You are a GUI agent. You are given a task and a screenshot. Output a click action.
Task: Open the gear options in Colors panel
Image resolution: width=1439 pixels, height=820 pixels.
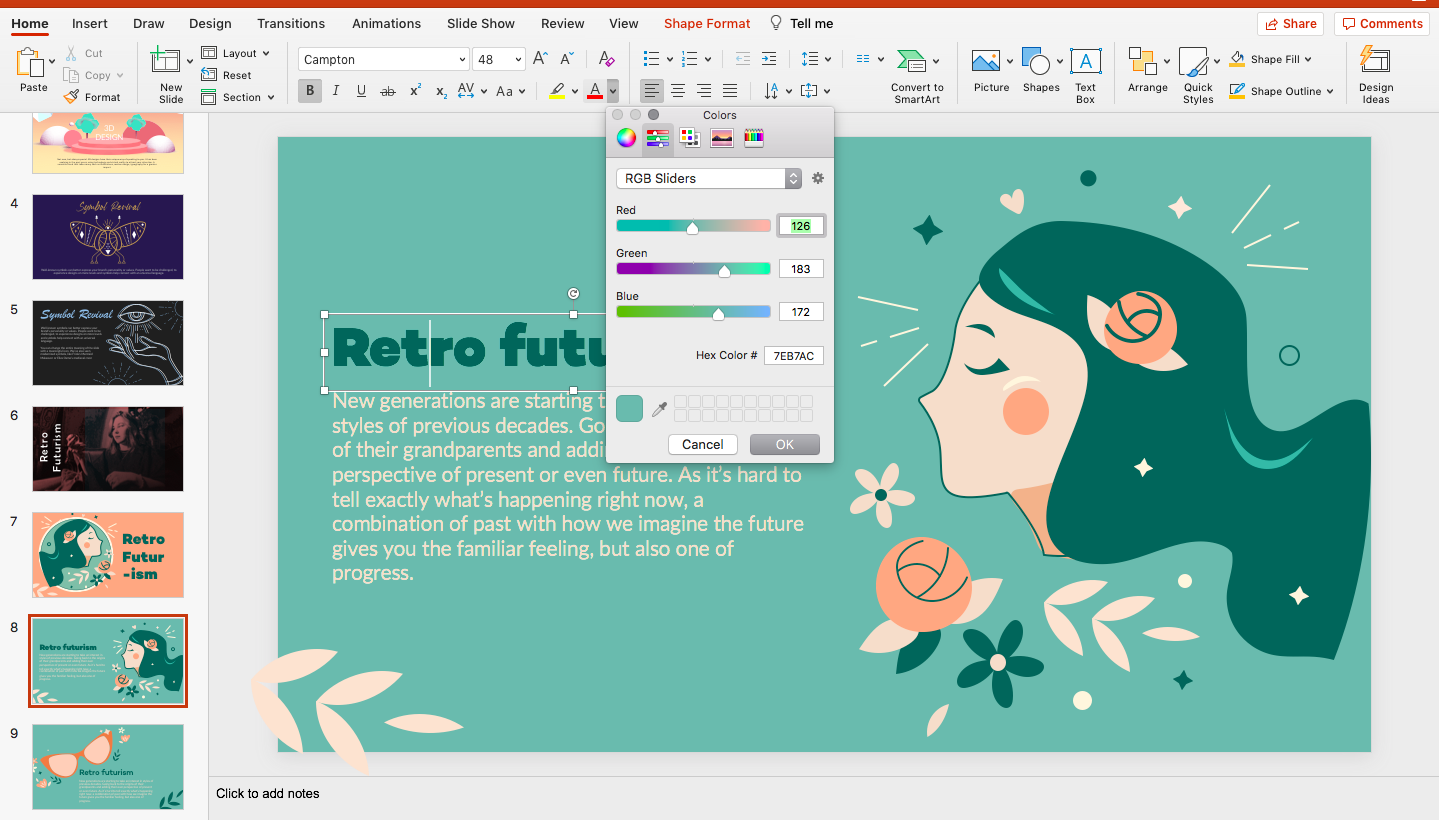click(818, 178)
